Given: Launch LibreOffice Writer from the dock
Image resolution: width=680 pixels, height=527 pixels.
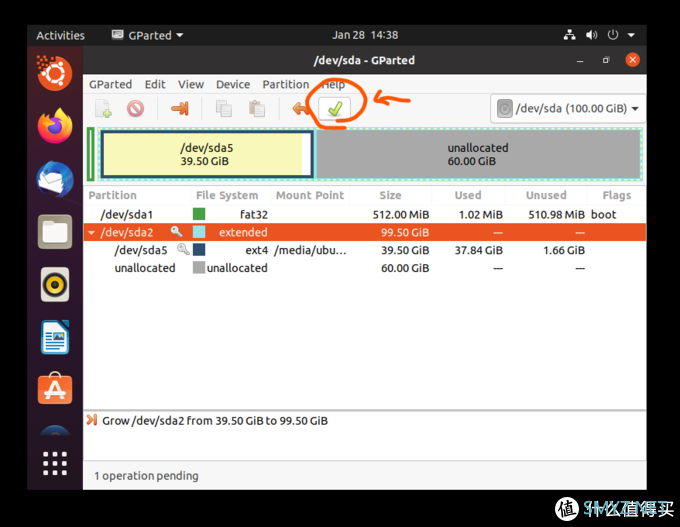Looking at the screenshot, I should pyautogui.click(x=55, y=337).
